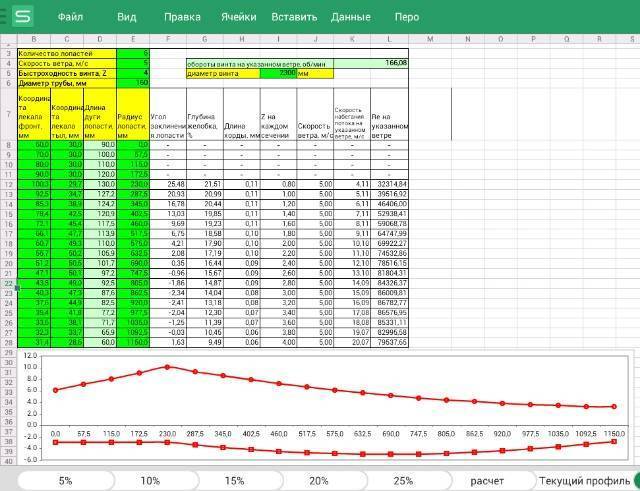
Task: Switch to the 10% sheet tab
Action: tap(150, 481)
